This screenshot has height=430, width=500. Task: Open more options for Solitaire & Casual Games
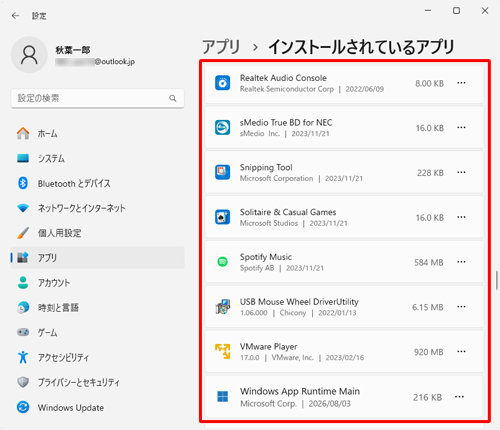pyautogui.click(x=461, y=217)
